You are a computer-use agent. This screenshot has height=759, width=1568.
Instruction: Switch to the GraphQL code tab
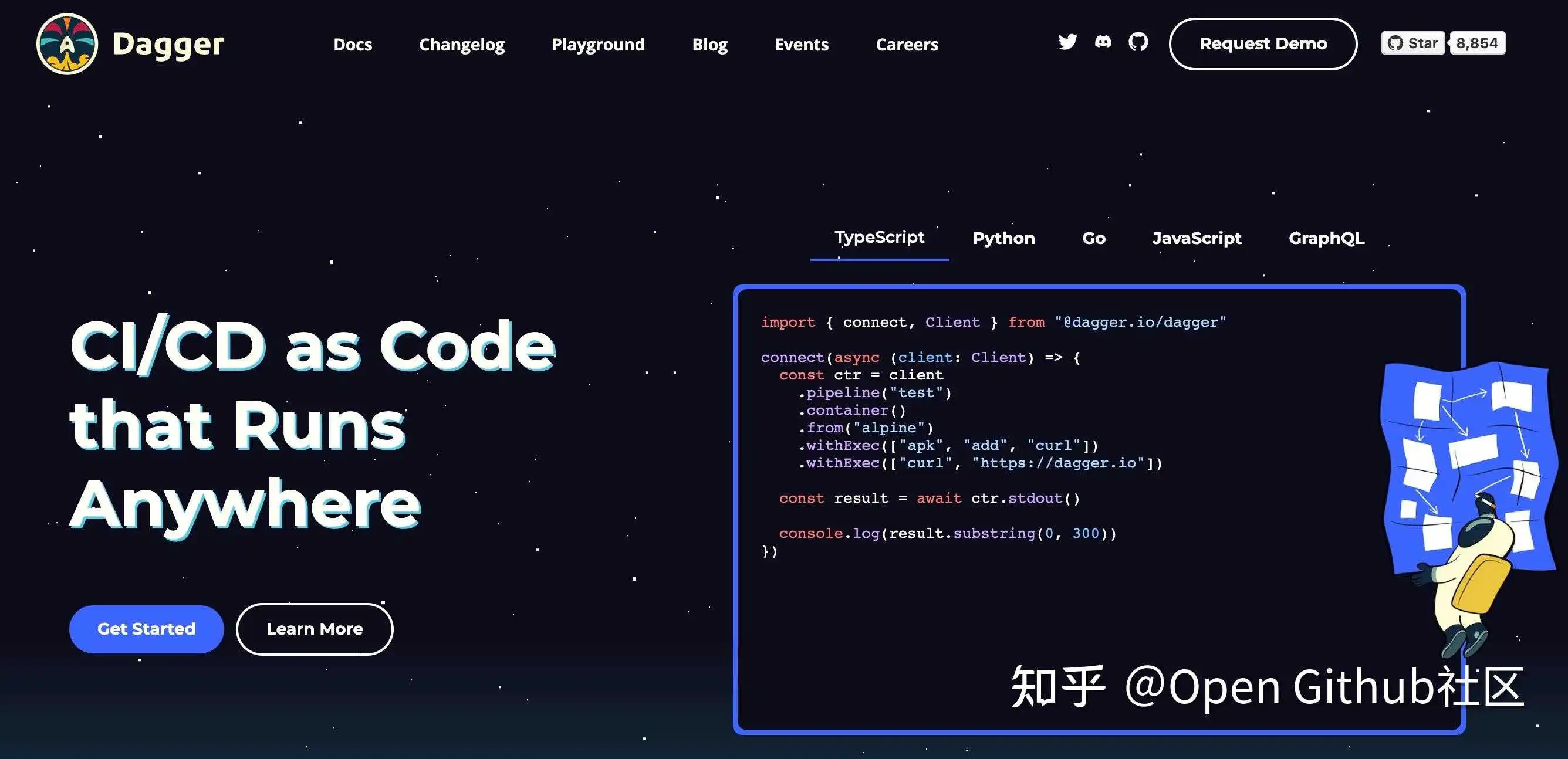pyautogui.click(x=1326, y=238)
